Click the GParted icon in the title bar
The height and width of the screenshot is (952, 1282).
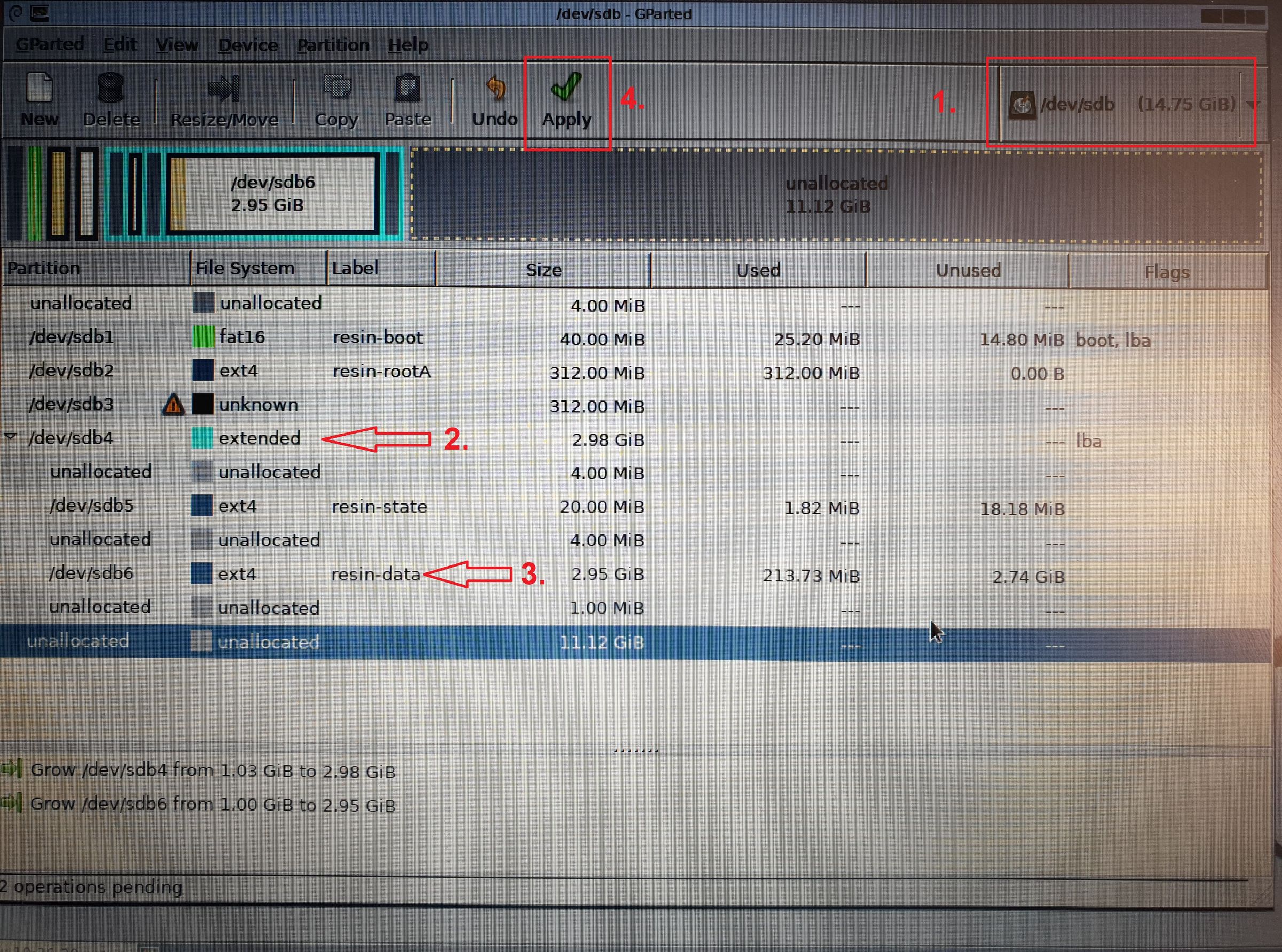tap(38, 13)
